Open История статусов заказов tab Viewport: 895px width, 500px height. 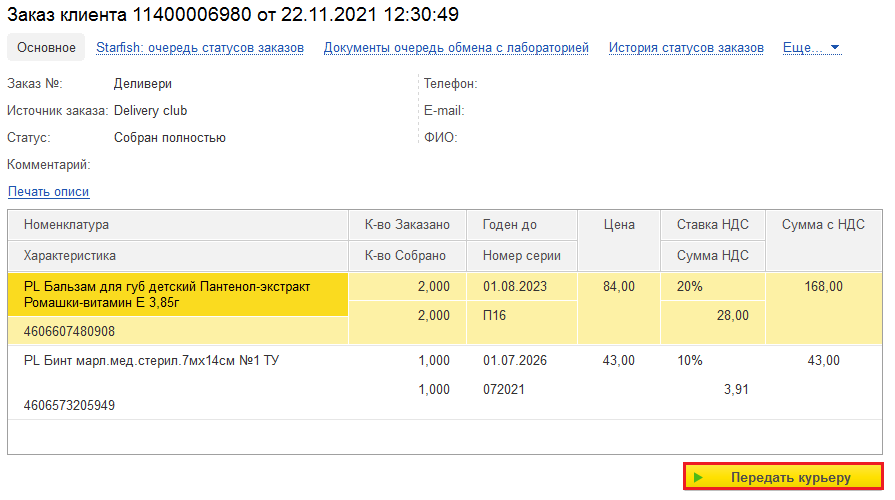(x=686, y=47)
